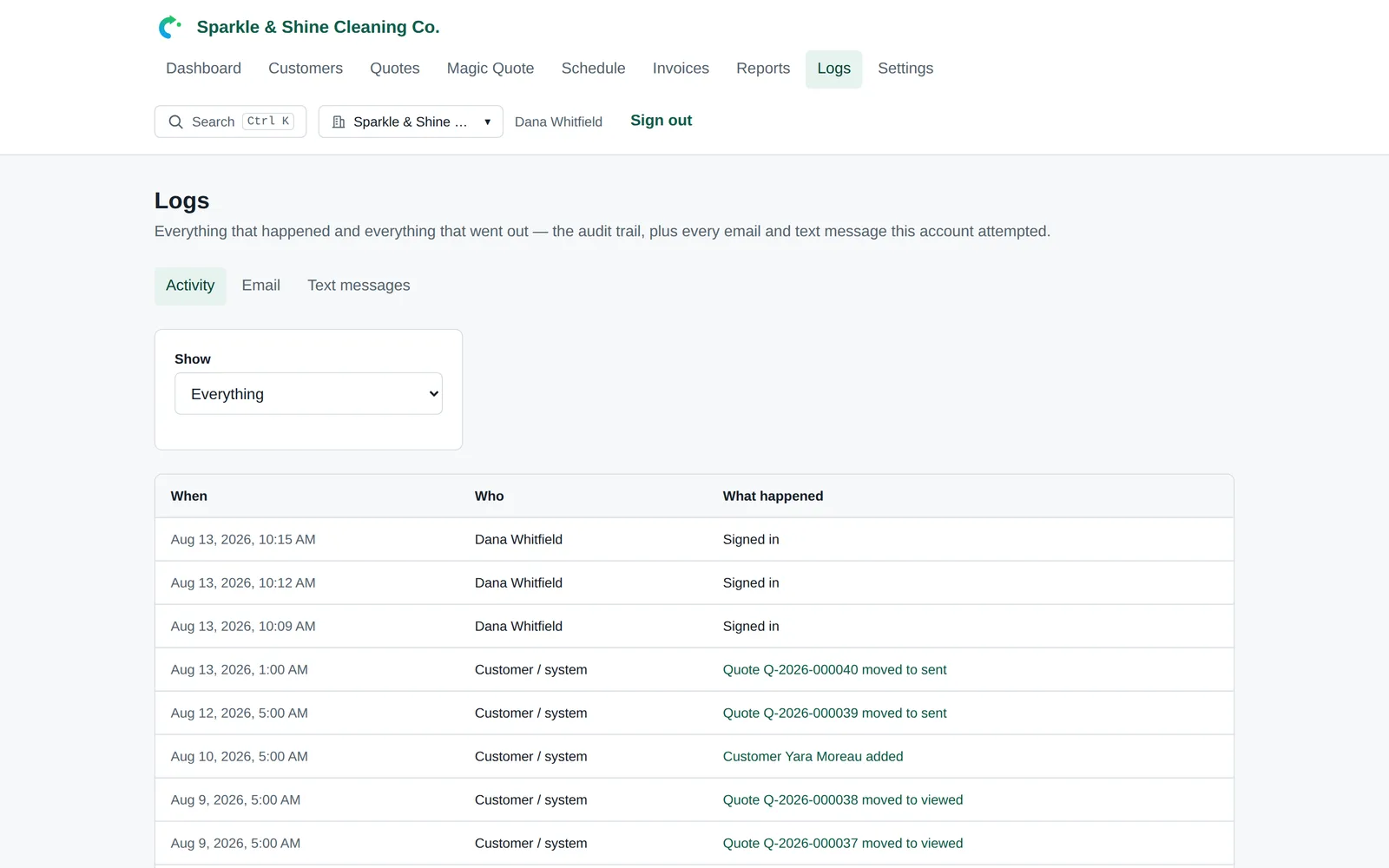Image resolution: width=1389 pixels, height=868 pixels.
Task: Open Quote Q-2026-000038 moved to viewed
Action: click(843, 799)
